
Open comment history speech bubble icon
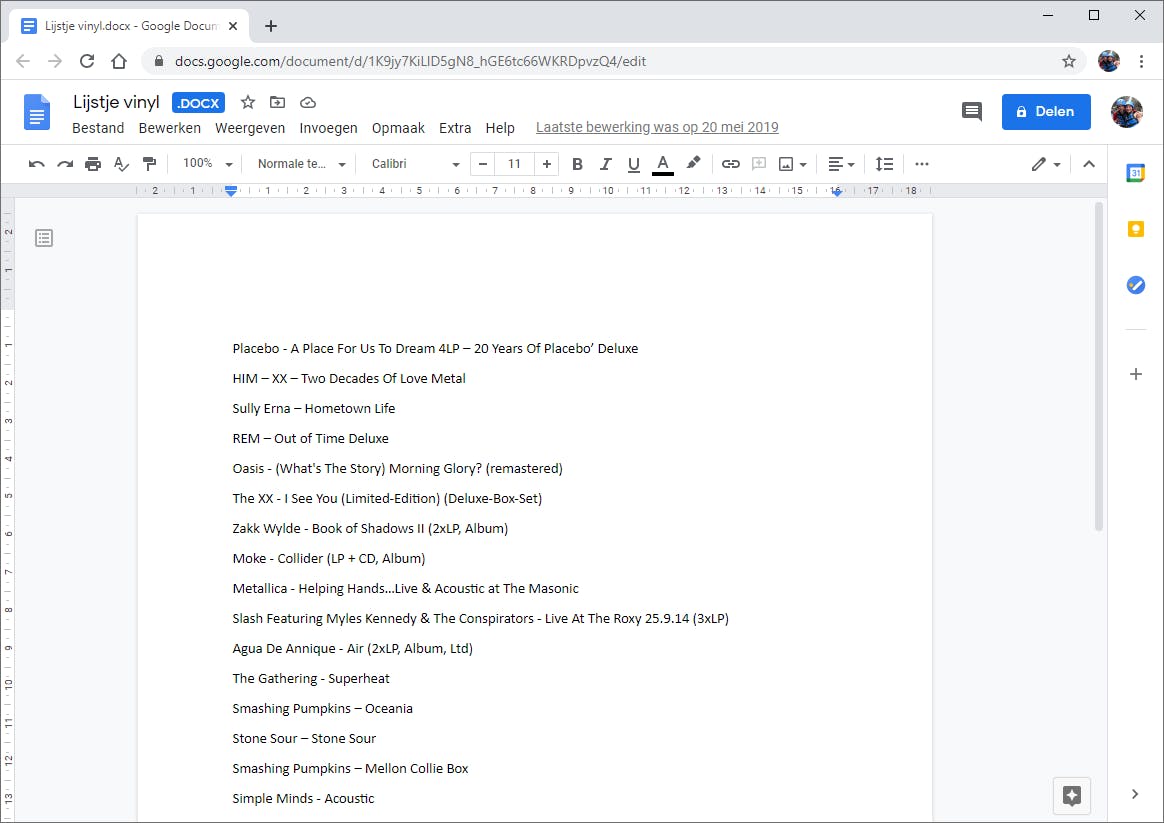coord(971,111)
